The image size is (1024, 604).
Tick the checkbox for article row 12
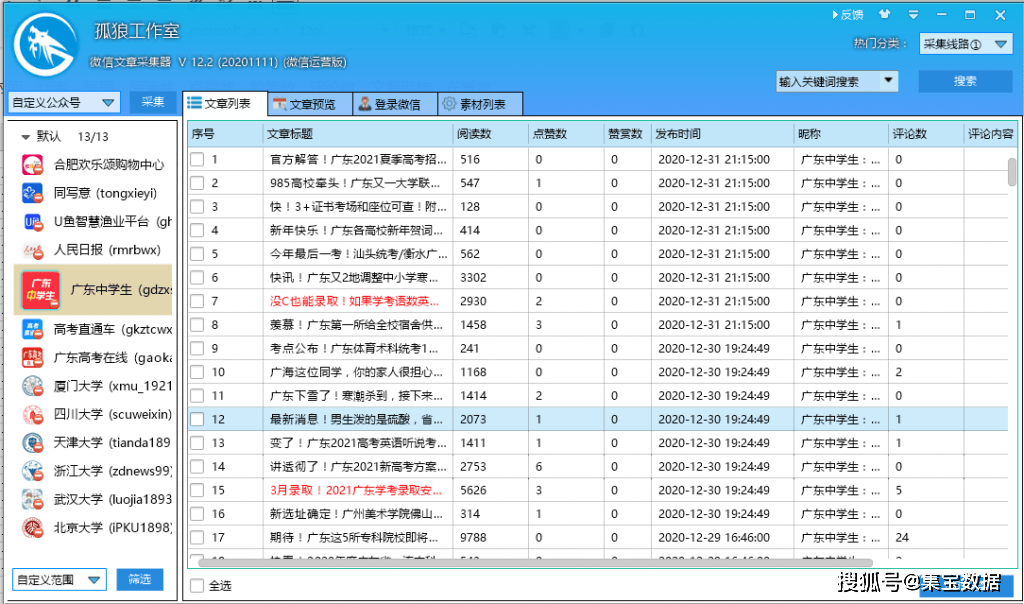pos(198,420)
